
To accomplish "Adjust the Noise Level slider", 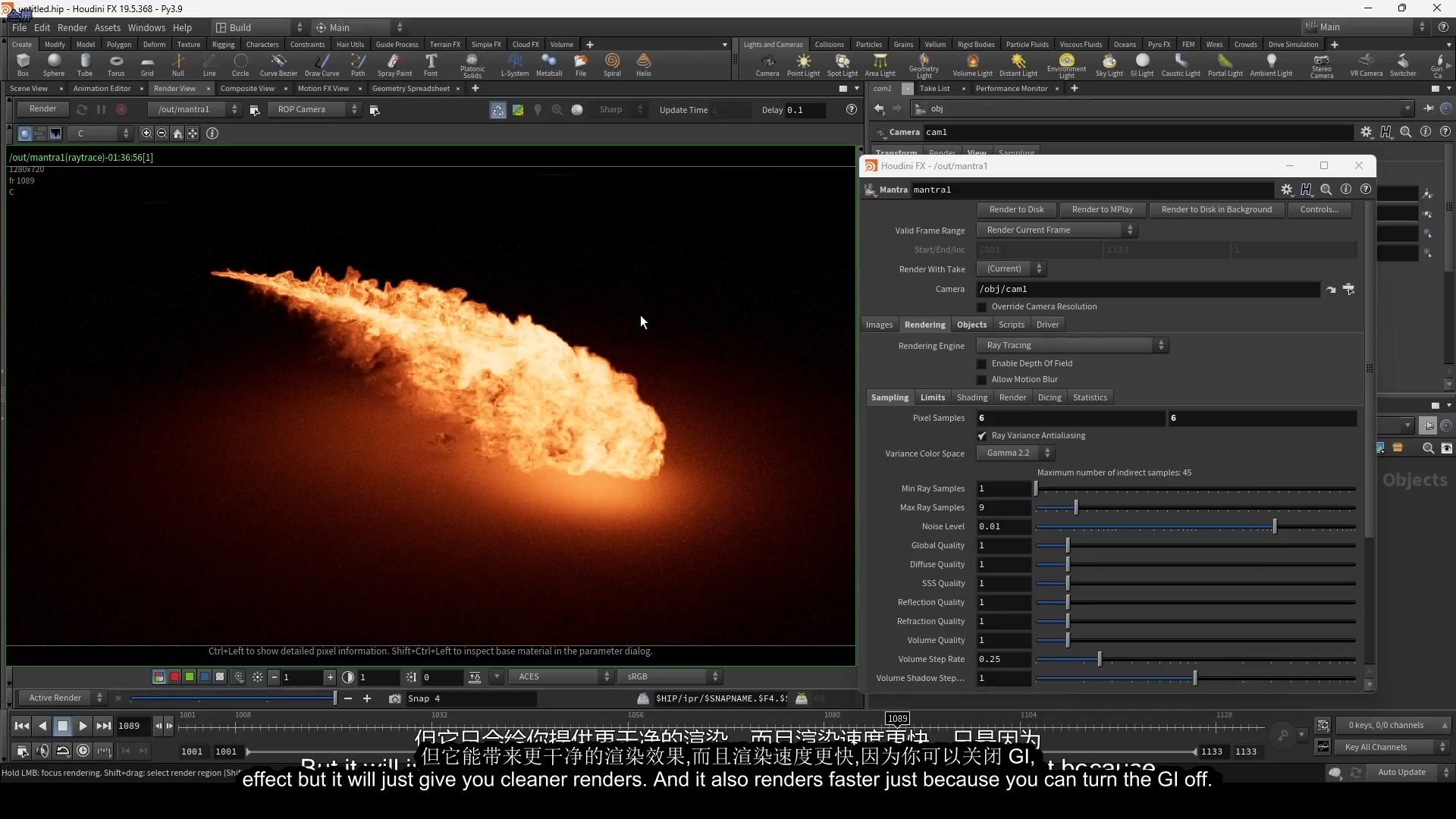I will pos(1195,526).
